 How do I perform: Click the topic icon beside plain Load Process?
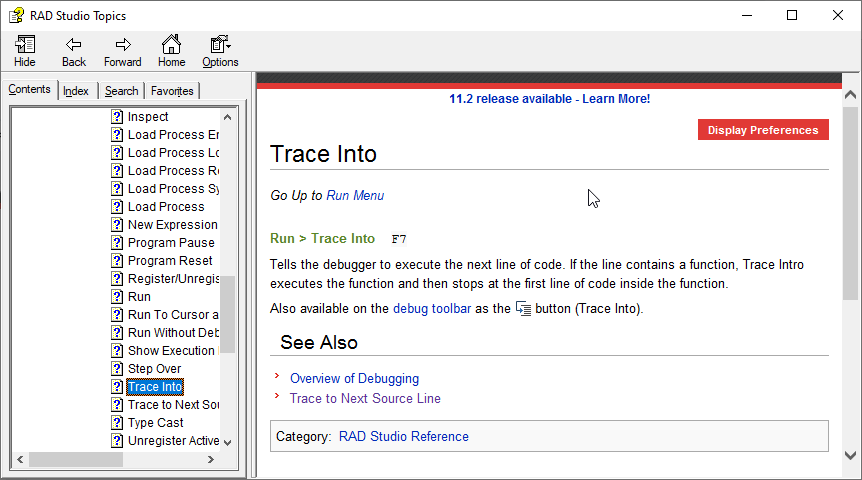[x=117, y=207]
